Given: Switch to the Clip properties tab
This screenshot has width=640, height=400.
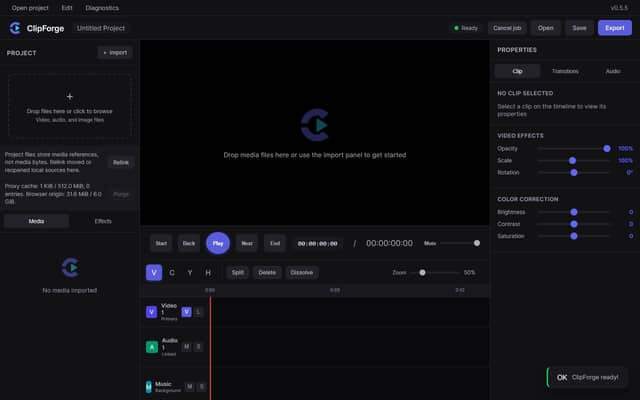Looking at the screenshot, I should coord(517,71).
